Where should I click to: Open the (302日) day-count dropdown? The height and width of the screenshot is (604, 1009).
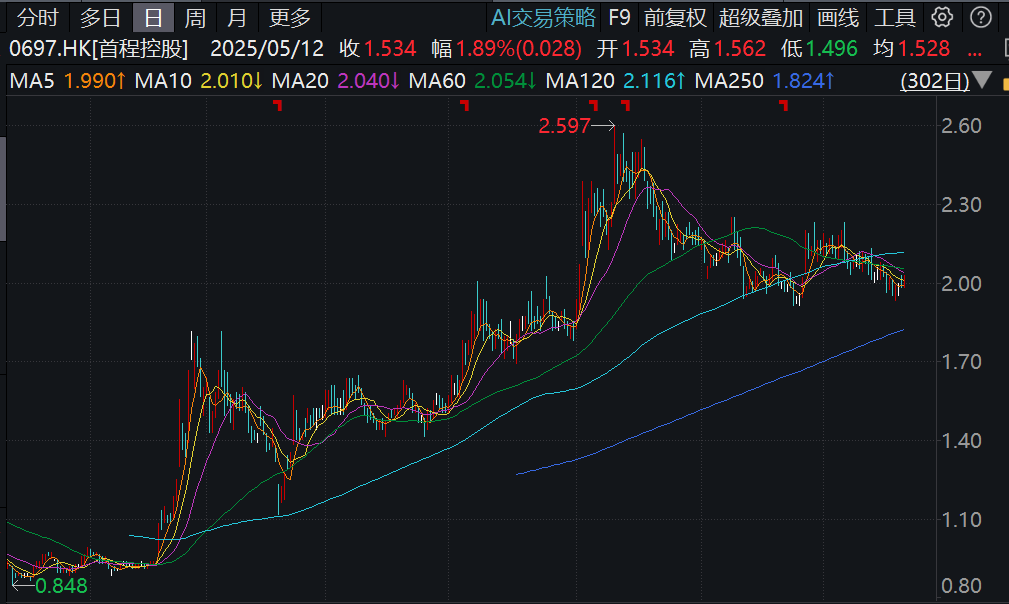pyautogui.click(x=935, y=81)
